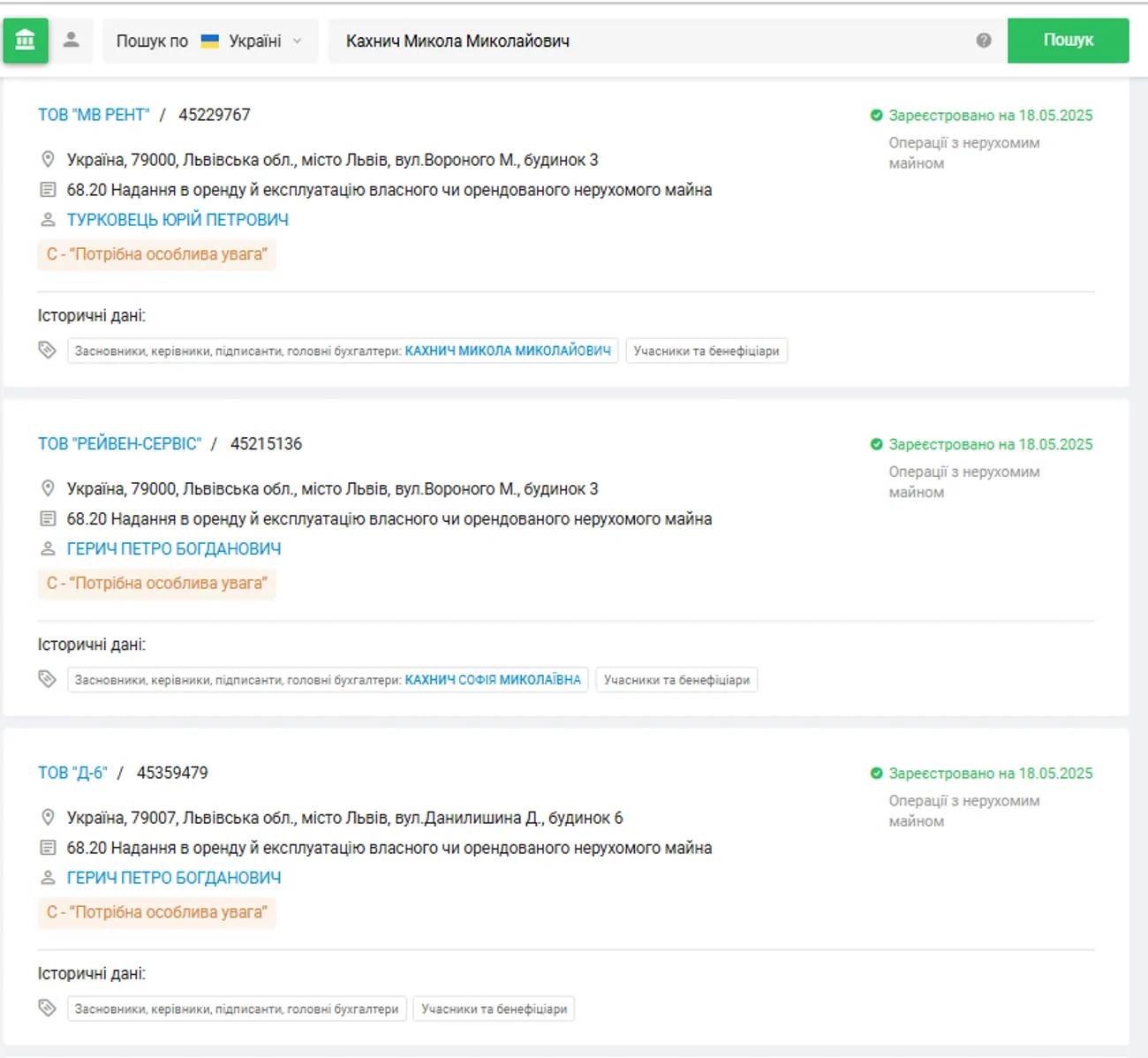The height and width of the screenshot is (1058, 1148).
Task: Click the tag icon under ТОВ "МВ РЕНТ" historical data
Action: coord(48,351)
